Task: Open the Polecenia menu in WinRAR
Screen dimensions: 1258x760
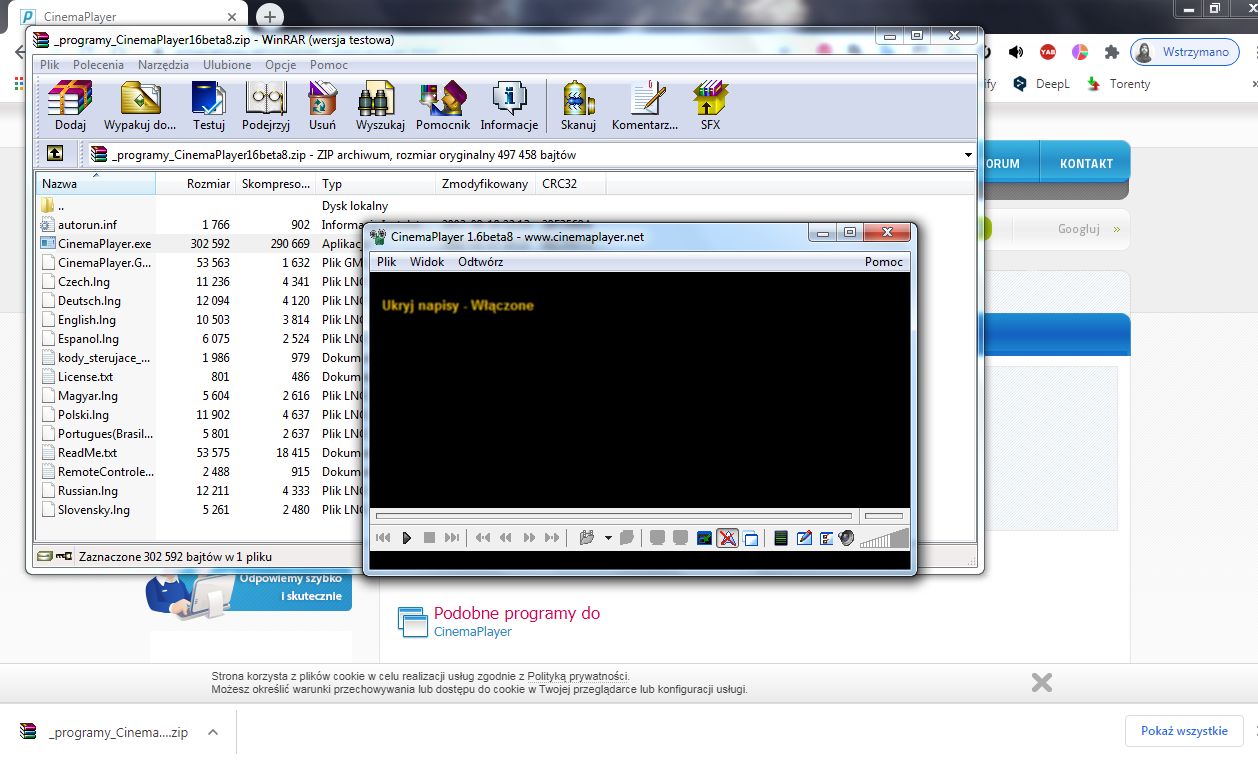Action: click(x=99, y=65)
